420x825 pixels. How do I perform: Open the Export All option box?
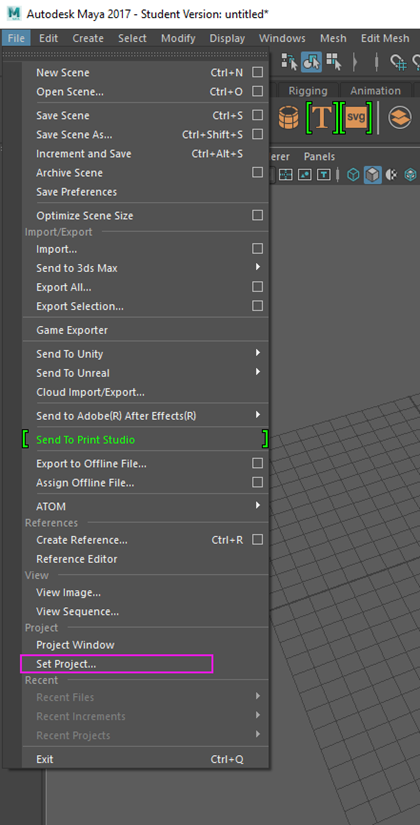click(257, 287)
